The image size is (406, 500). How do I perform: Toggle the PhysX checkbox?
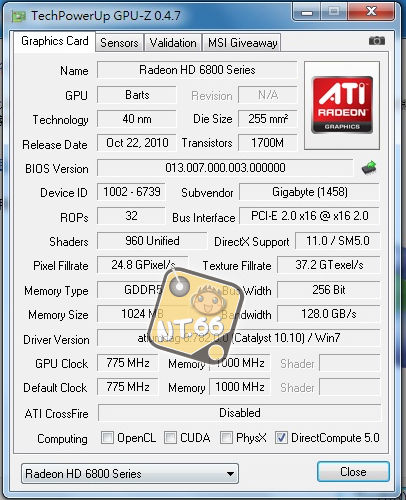[226, 438]
